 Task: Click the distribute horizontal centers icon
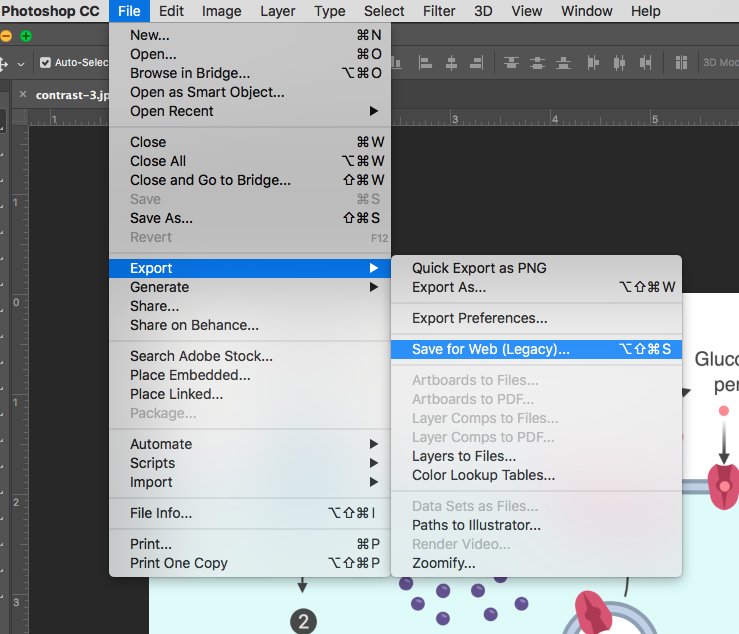coord(619,62)
